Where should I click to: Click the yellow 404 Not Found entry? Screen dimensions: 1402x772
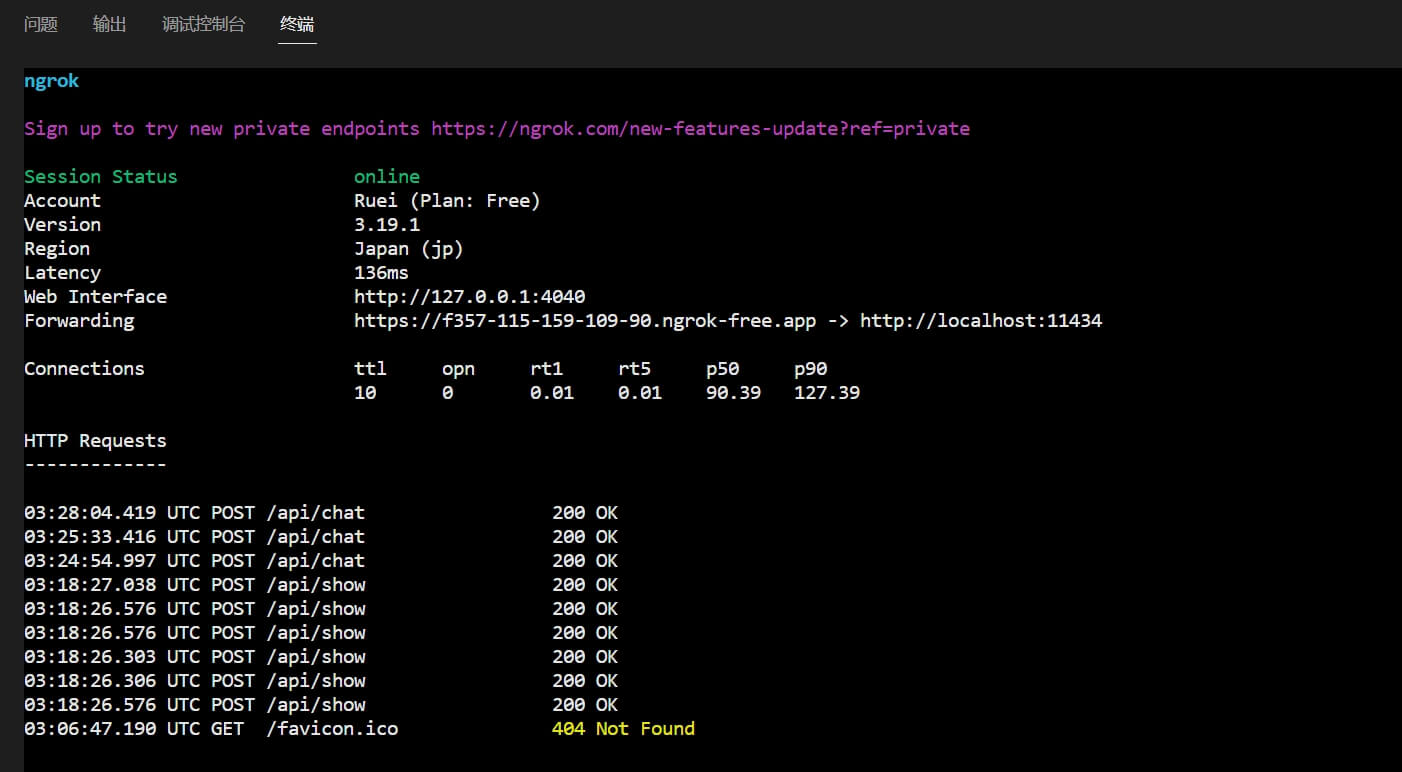pyautogui.click(x=623, y=728)
